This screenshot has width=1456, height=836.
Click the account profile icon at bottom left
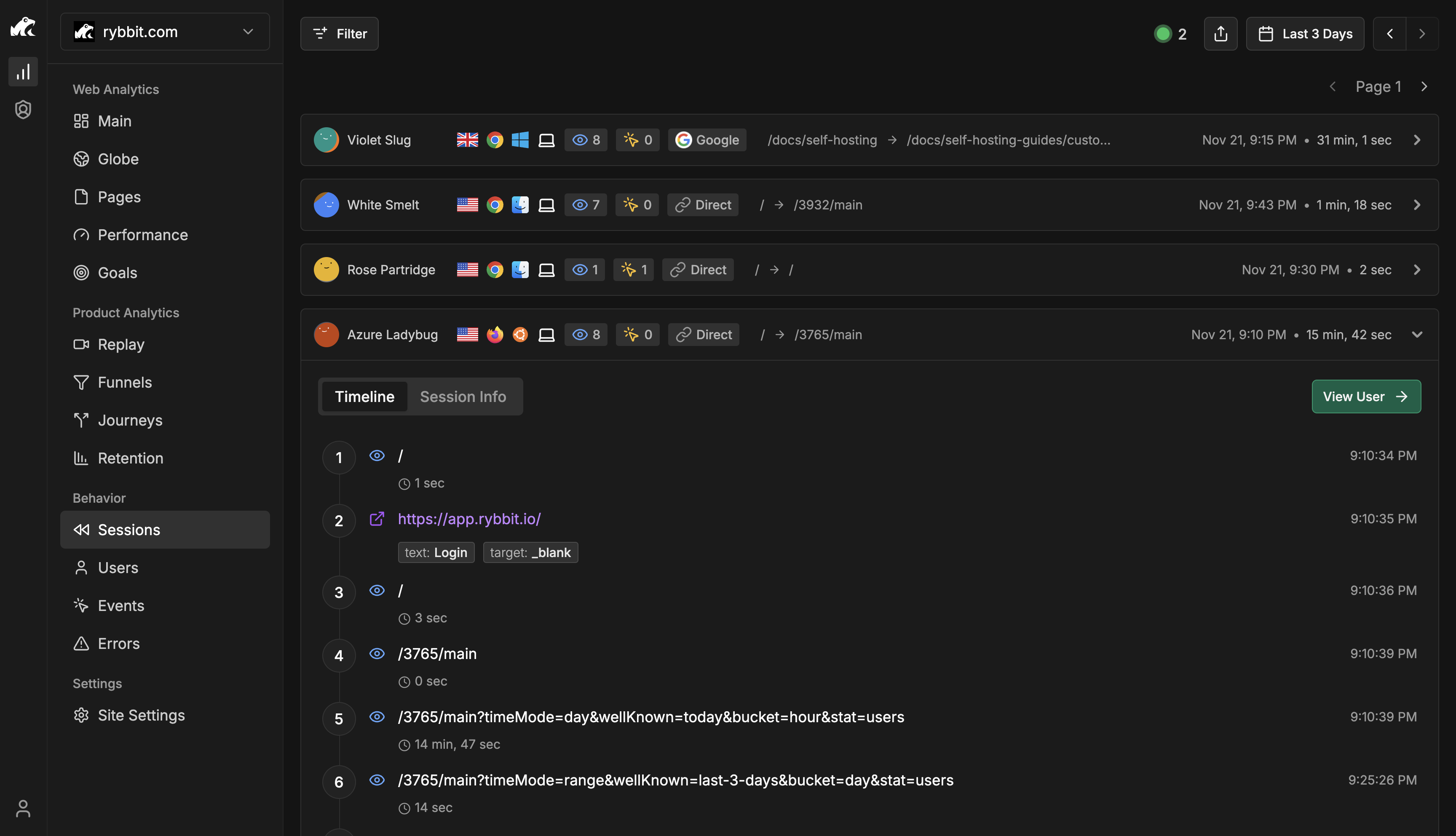point(23,809)
